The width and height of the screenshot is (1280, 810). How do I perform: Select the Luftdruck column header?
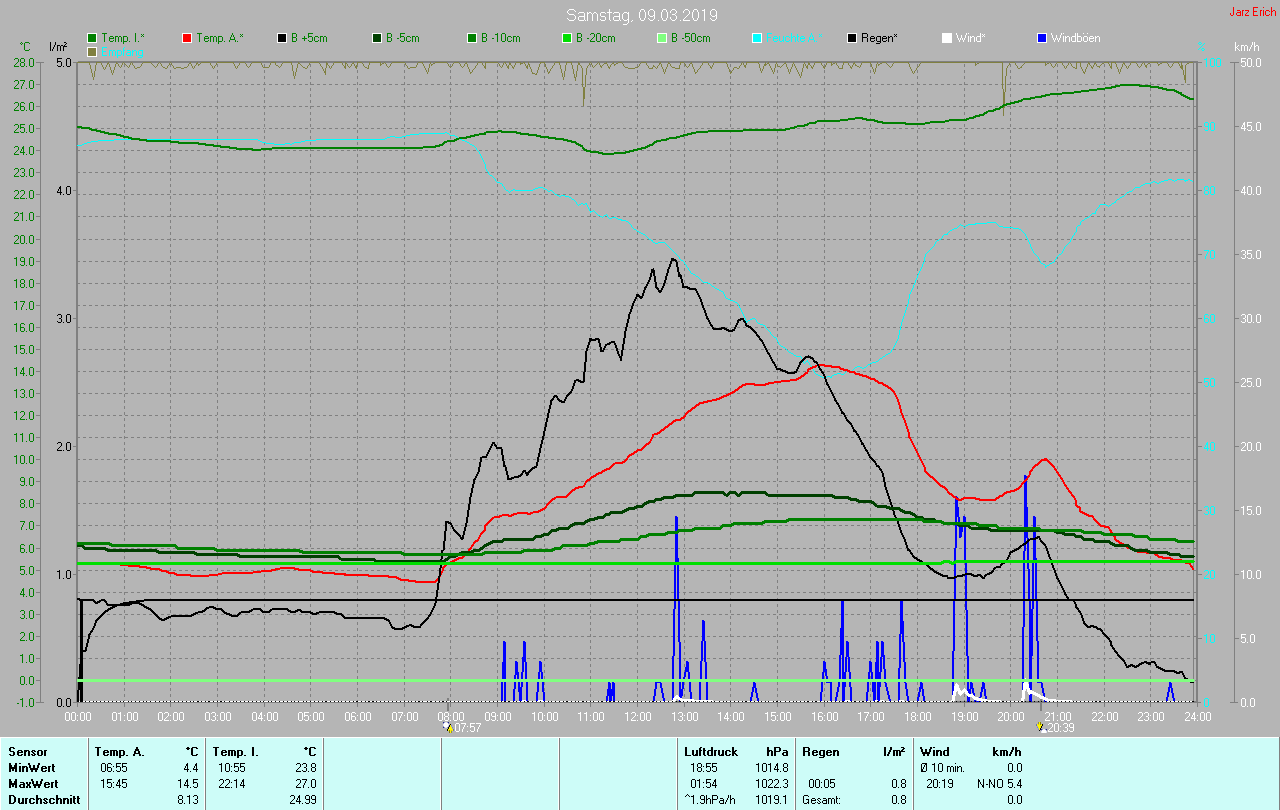(x=709, y=751)
